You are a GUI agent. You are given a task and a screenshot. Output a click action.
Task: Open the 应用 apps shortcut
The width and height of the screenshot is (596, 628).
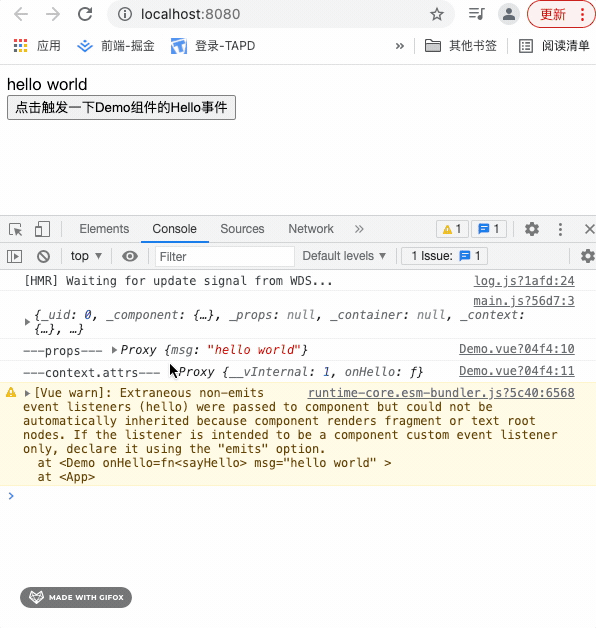coord(37,46)
